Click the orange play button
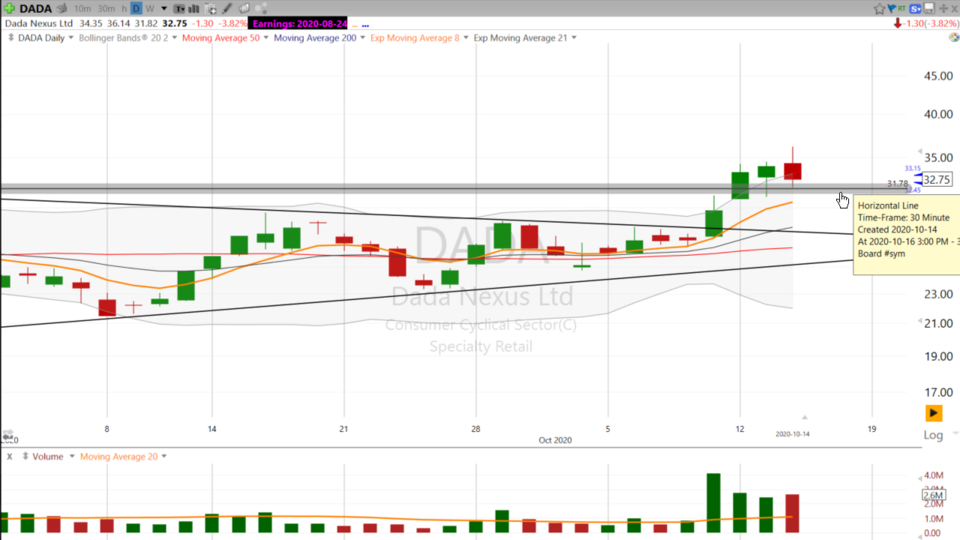Screen dimensions: 960x540 tap(933, 413)
